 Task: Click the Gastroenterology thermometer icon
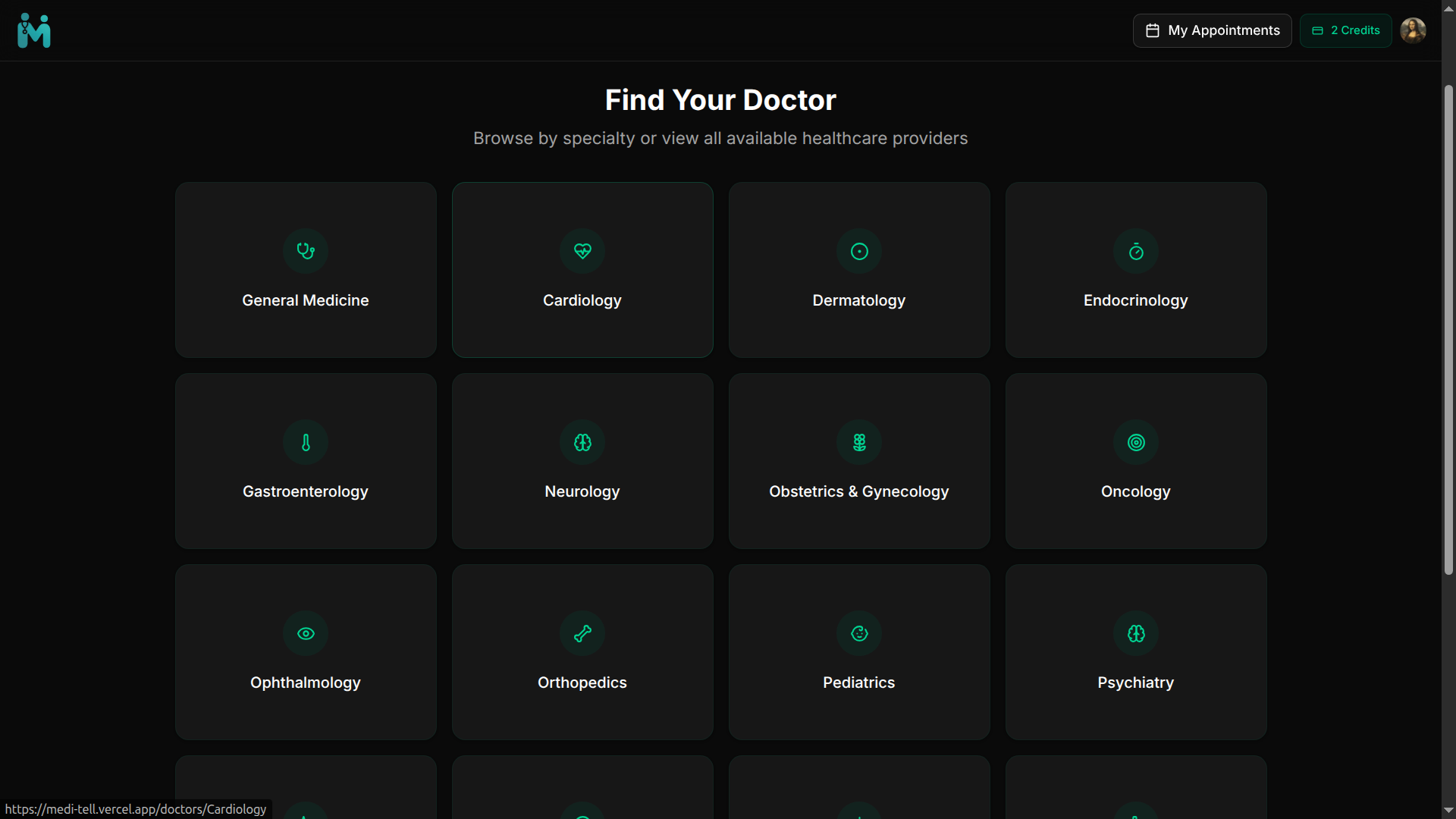[x=306, y=442]
